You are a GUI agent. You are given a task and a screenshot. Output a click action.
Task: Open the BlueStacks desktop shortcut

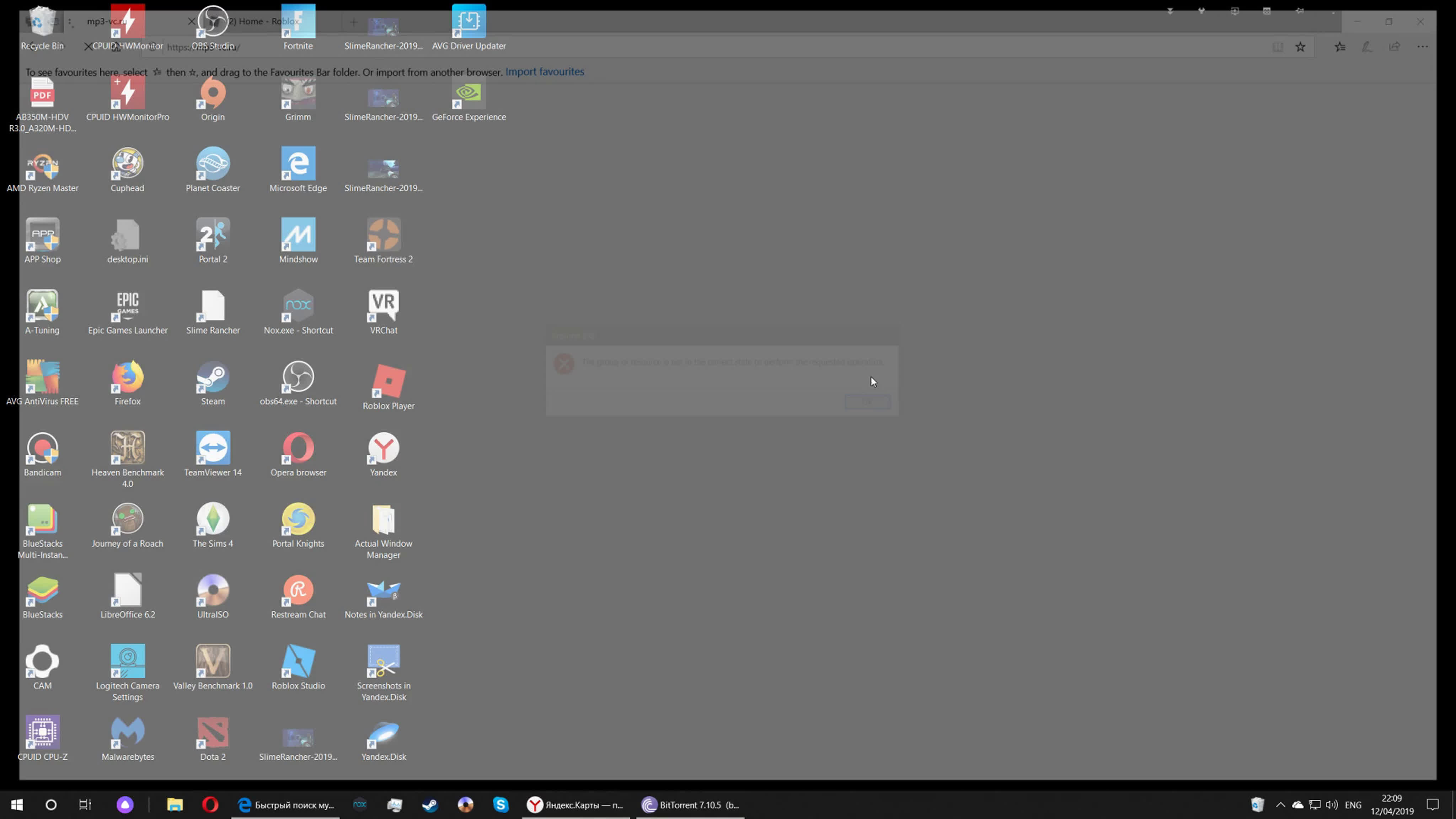[42, 598]
